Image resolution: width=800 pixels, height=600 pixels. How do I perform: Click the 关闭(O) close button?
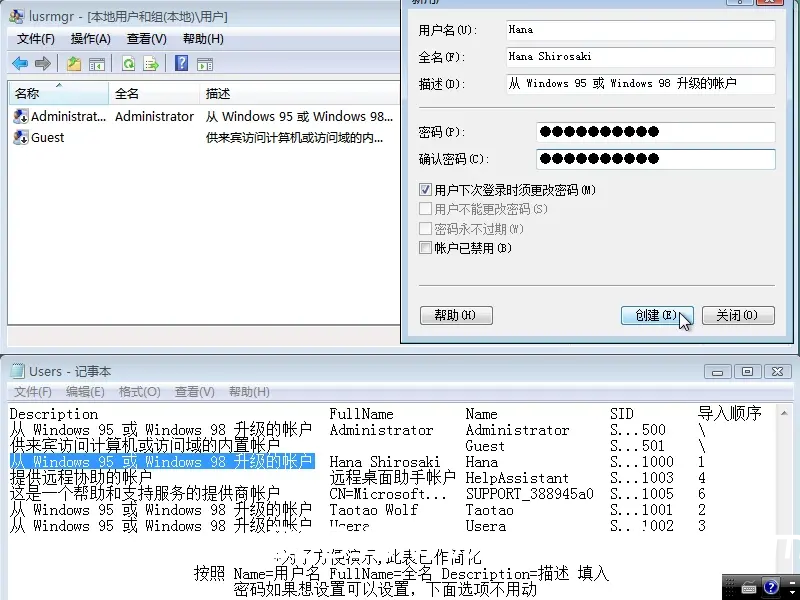pyautogui.click(x=738, y=315)
